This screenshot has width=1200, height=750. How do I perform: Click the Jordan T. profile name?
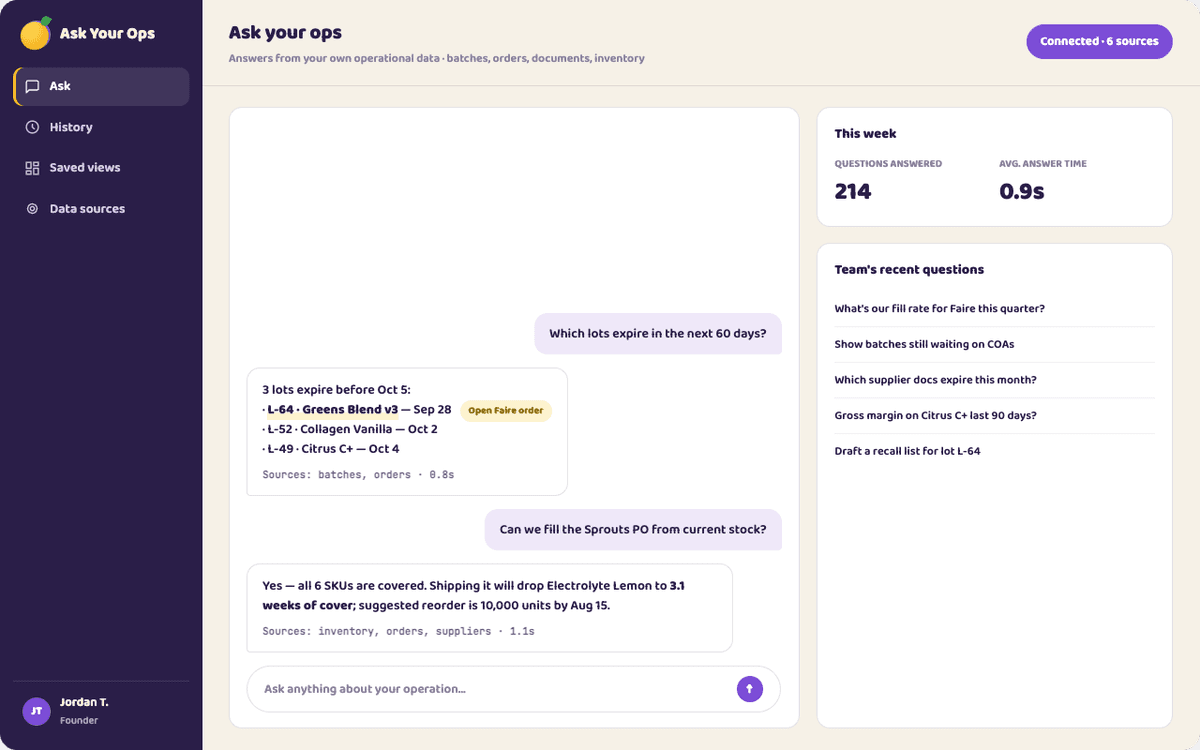coord(84,702)
